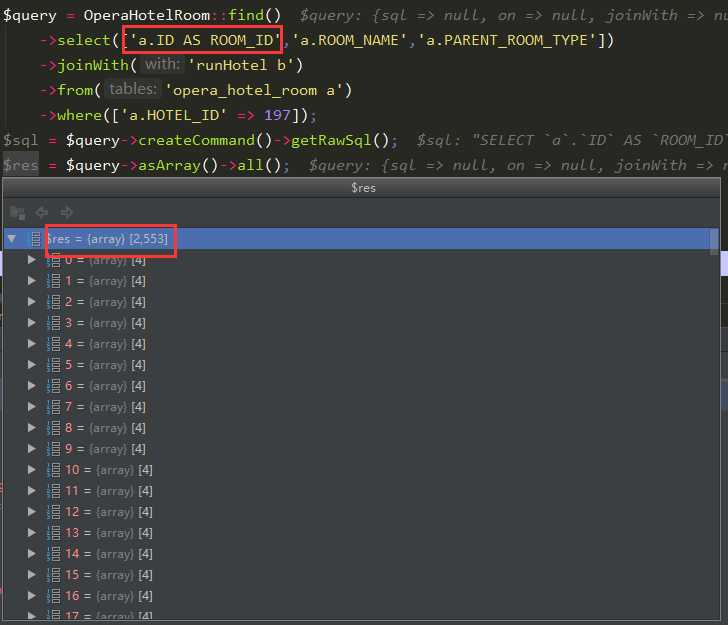This screenshot has width=728, height=625.
Task: Click the back arrow icon in $res popup toolbar
Action: pos(42,213)
